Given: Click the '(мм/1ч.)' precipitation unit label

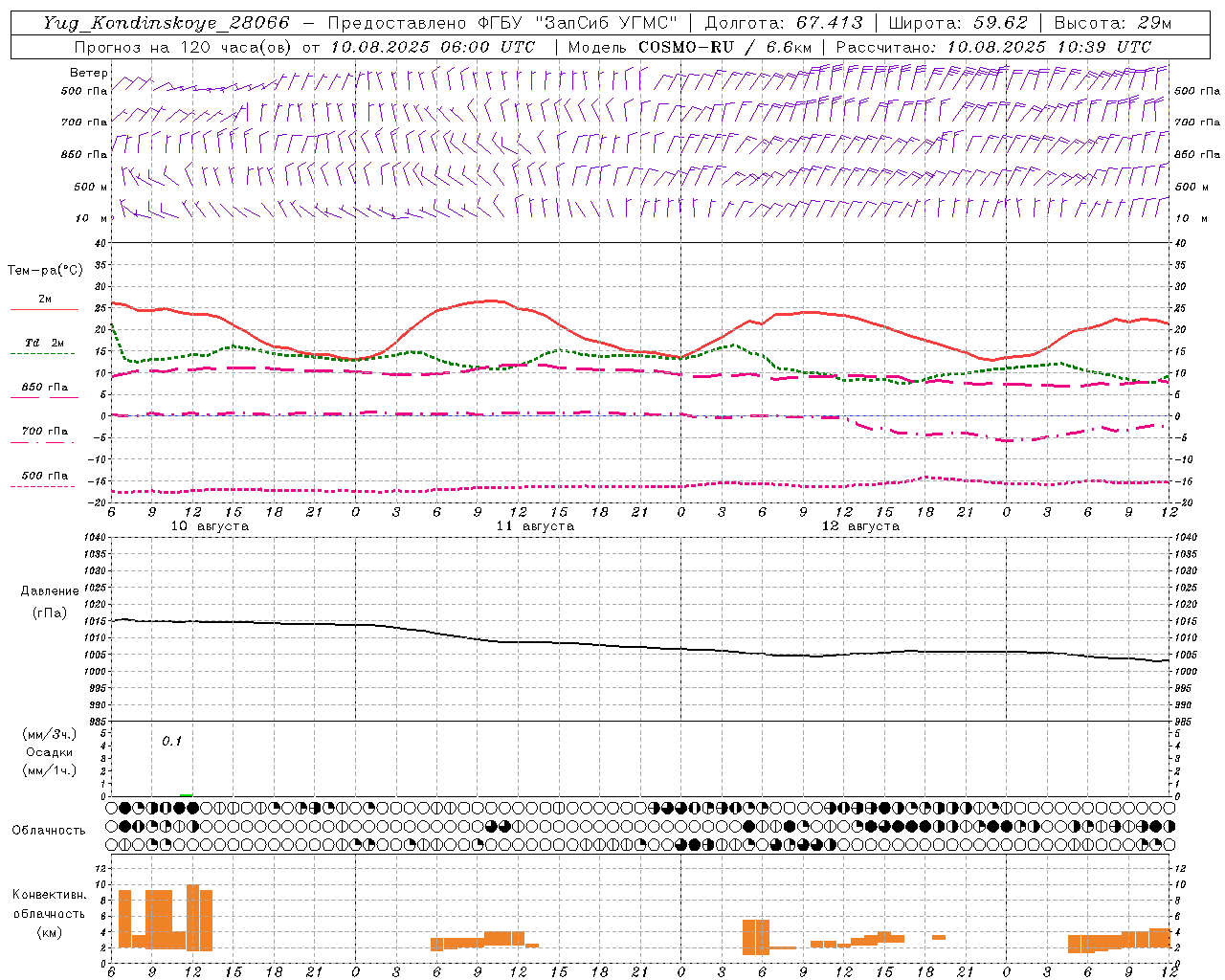Looking at the screenshot, I should point(50,770).
